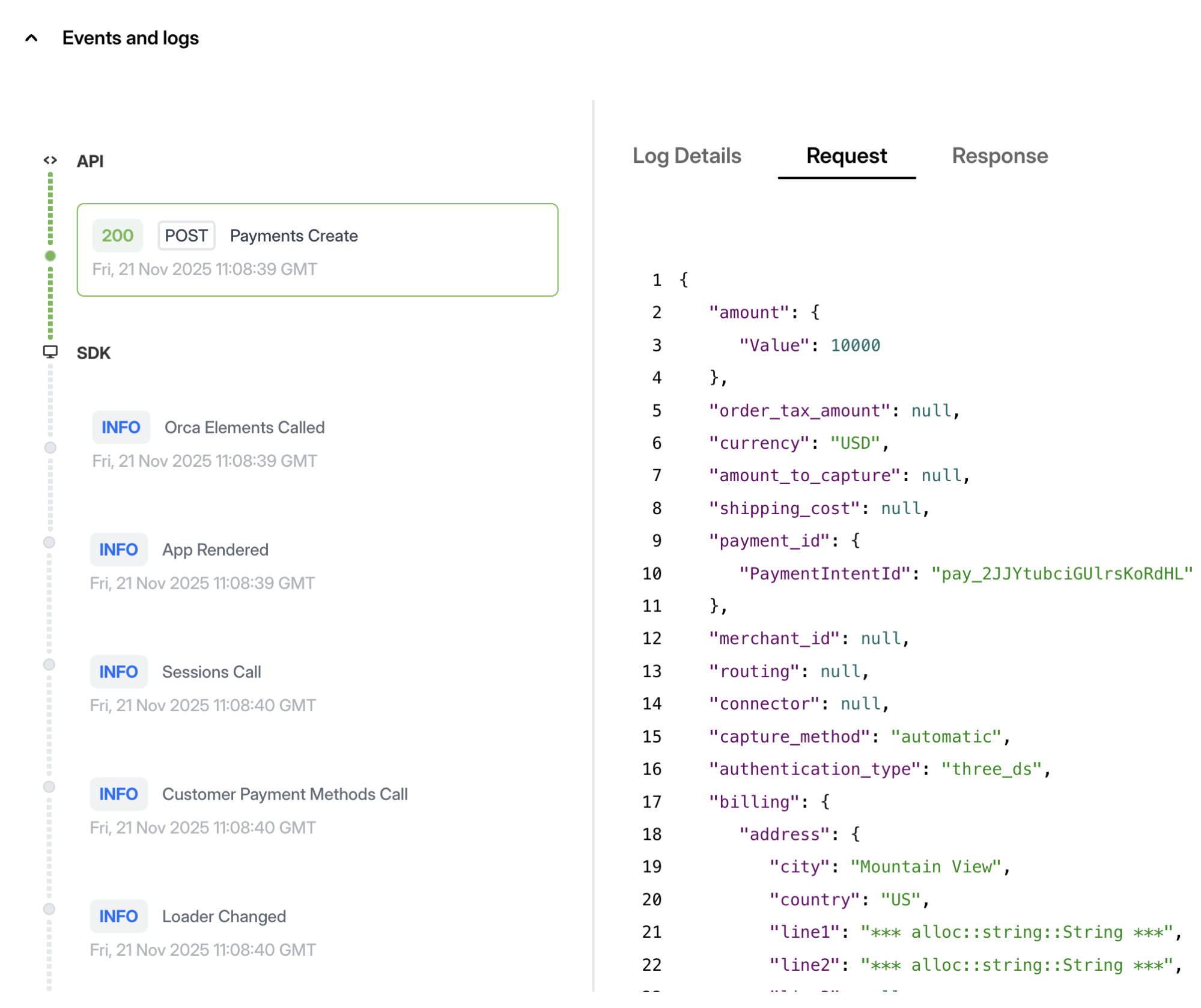Click the SDK monitor icon
1201x1008 pixels.
point(50,352)
